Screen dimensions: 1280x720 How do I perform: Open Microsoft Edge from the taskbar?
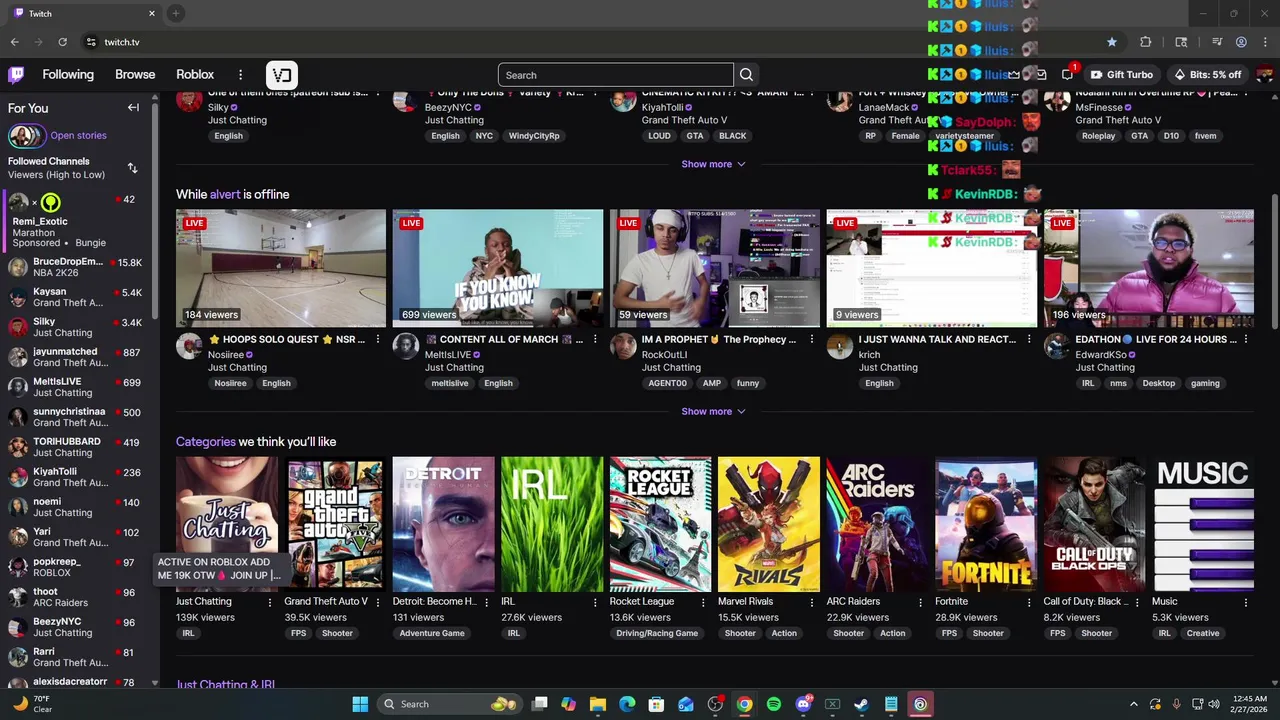(x=627, y=704)
